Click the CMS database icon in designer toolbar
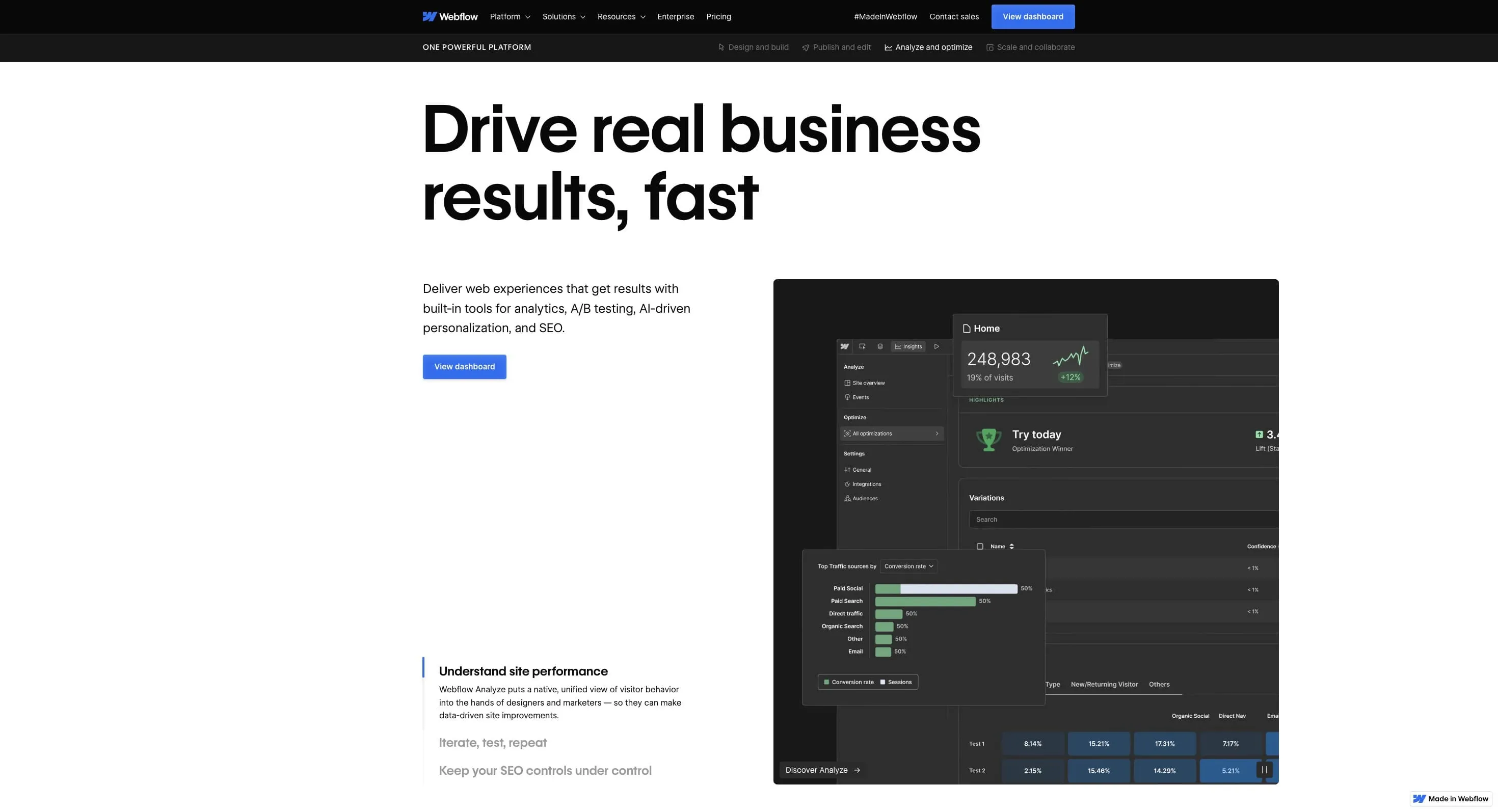Image resolution: width=1498 pixels, height=812 pixels. [x=880, y=346]
